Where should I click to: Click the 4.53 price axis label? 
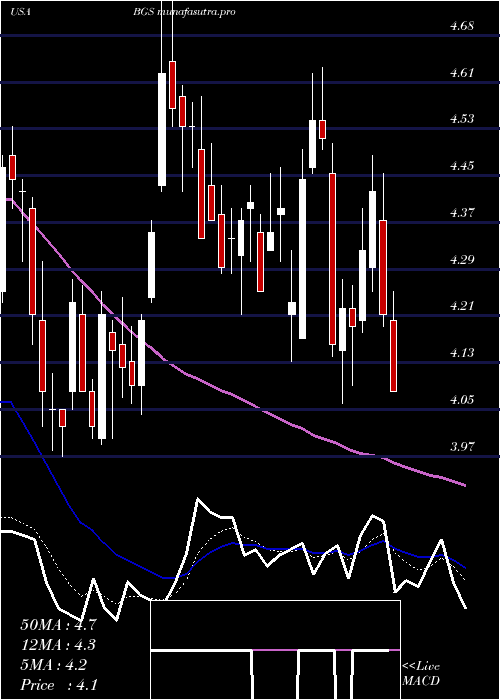pyautogui.click(x=462, y=119)
